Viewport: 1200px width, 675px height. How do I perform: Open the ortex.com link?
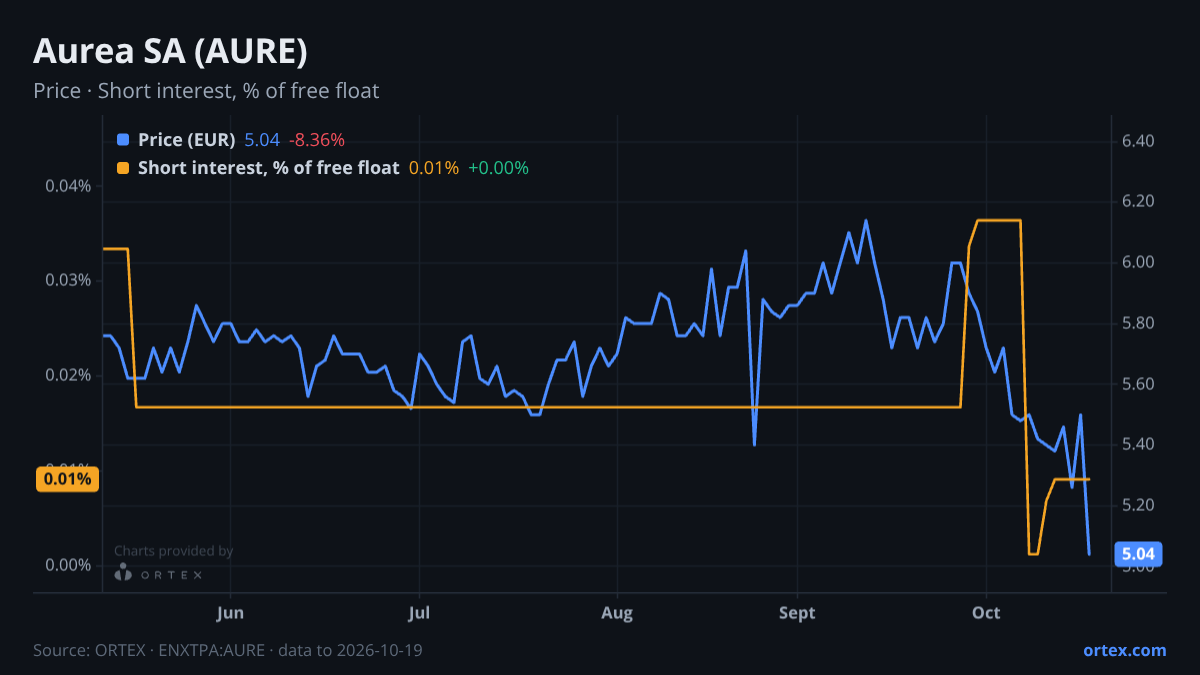[1124, 650]
